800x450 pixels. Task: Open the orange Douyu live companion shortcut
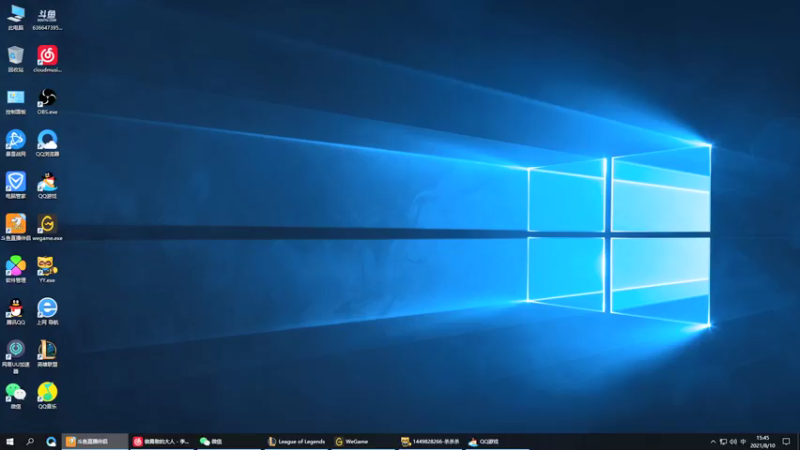[16, 228]
